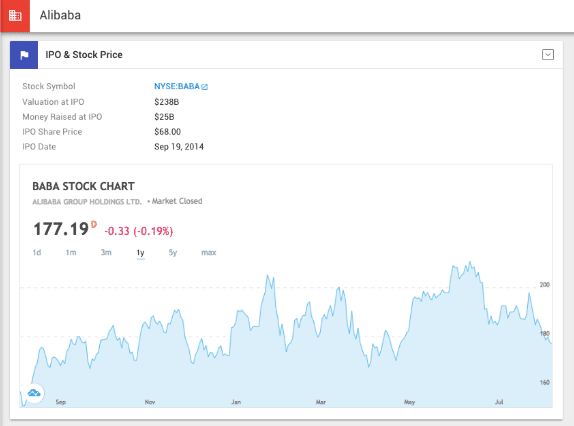Click the Money Raised at IPO label

[x=62, y=117]
